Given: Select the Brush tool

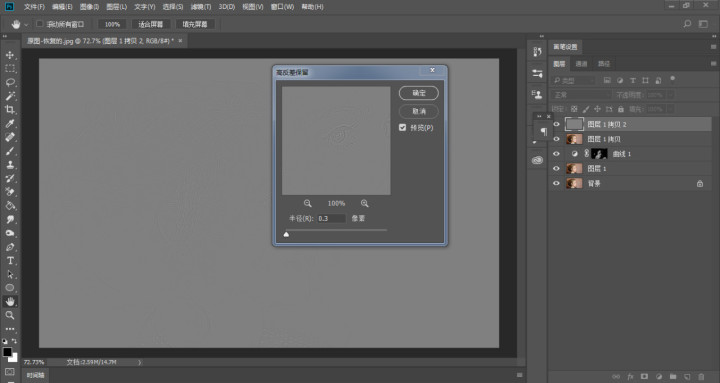Looking at the screenshot, I should click(x=10, y=151).
